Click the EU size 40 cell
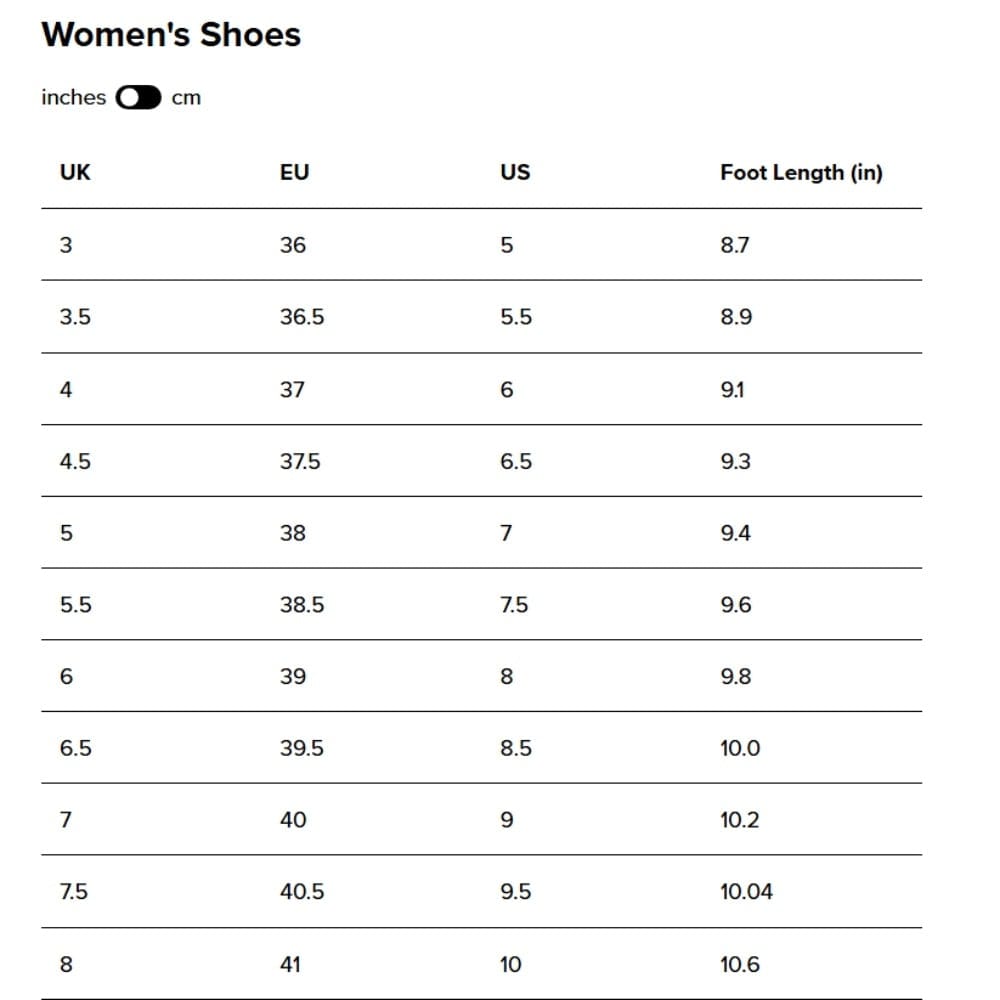1000x1000 pixels. tap(293, 820)
